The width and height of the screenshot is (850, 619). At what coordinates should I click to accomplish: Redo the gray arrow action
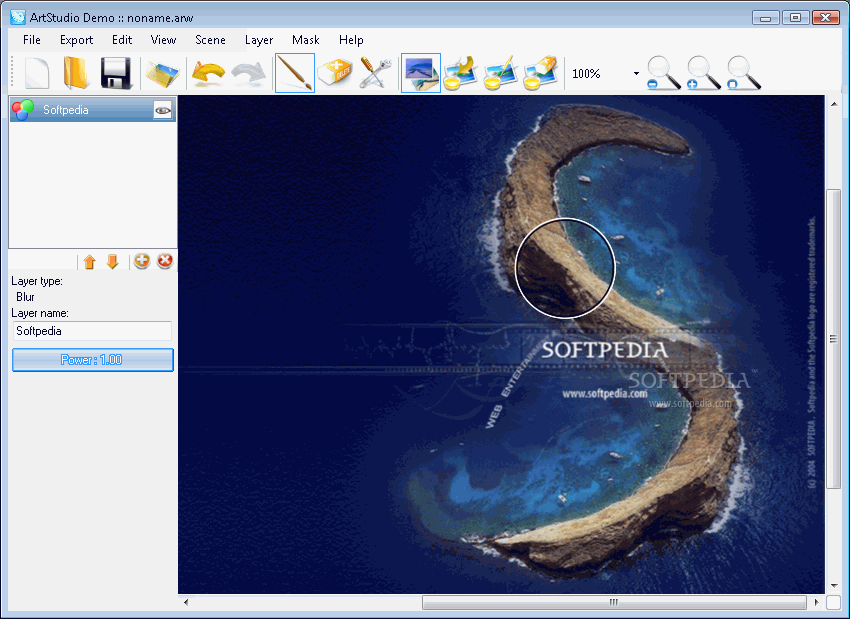coord(248,74)
